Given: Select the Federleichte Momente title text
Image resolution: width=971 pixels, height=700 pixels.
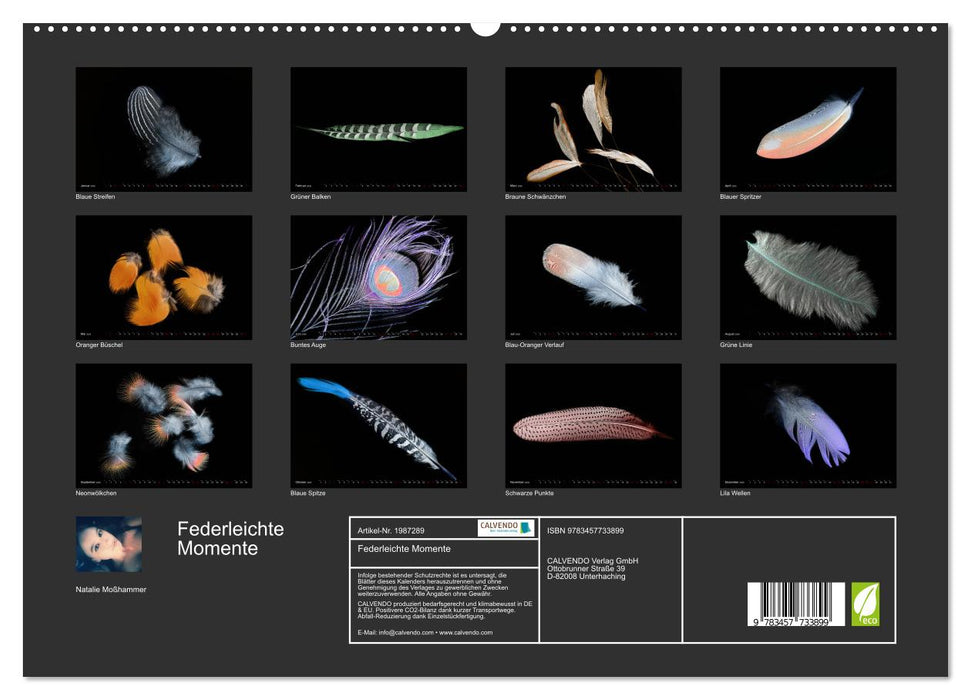Looking at the screenshot, I should click(x=229, y=540).
